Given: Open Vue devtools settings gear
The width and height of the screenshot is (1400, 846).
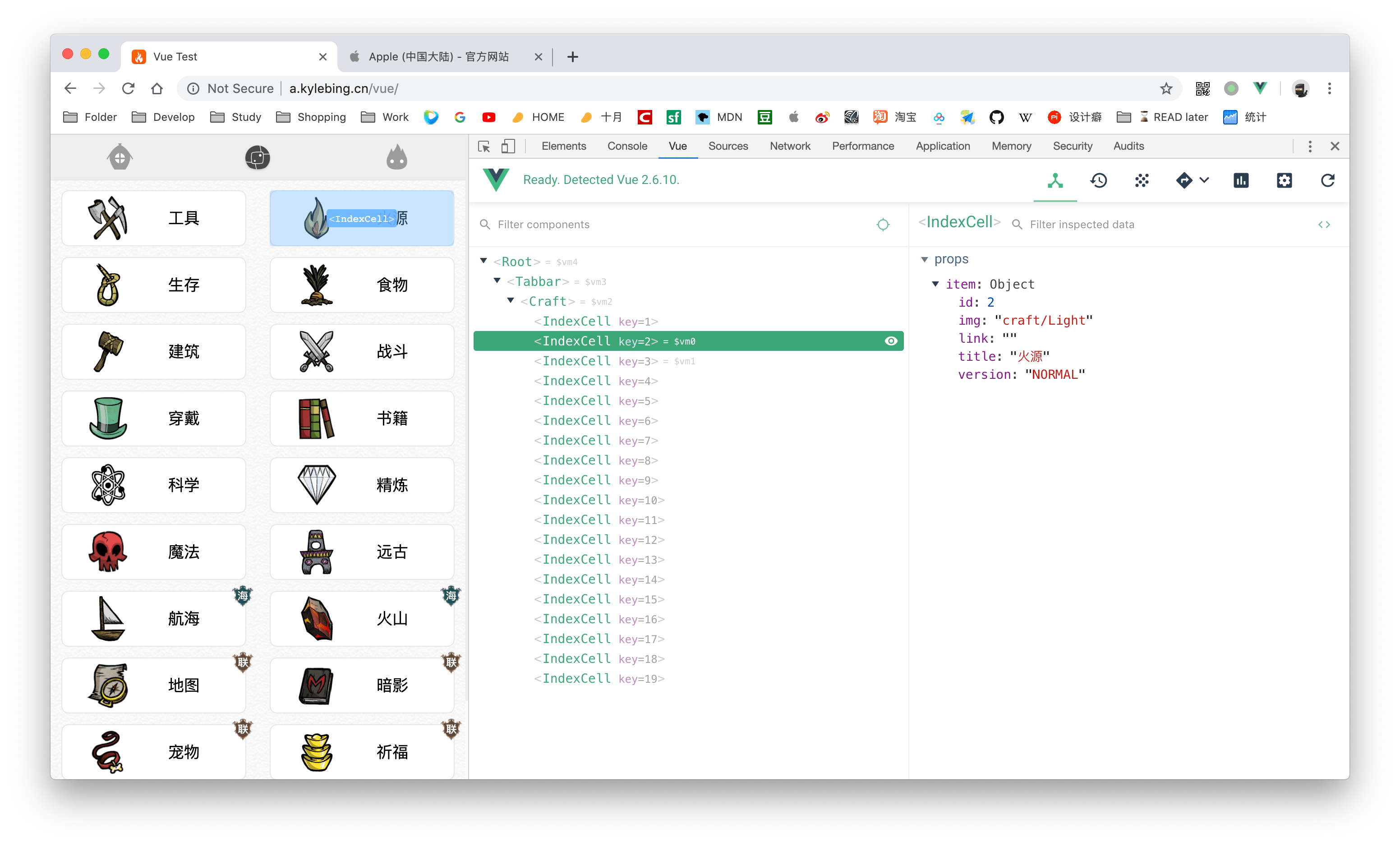Looking at the screenshot, I should click(x=1284, y=180).
